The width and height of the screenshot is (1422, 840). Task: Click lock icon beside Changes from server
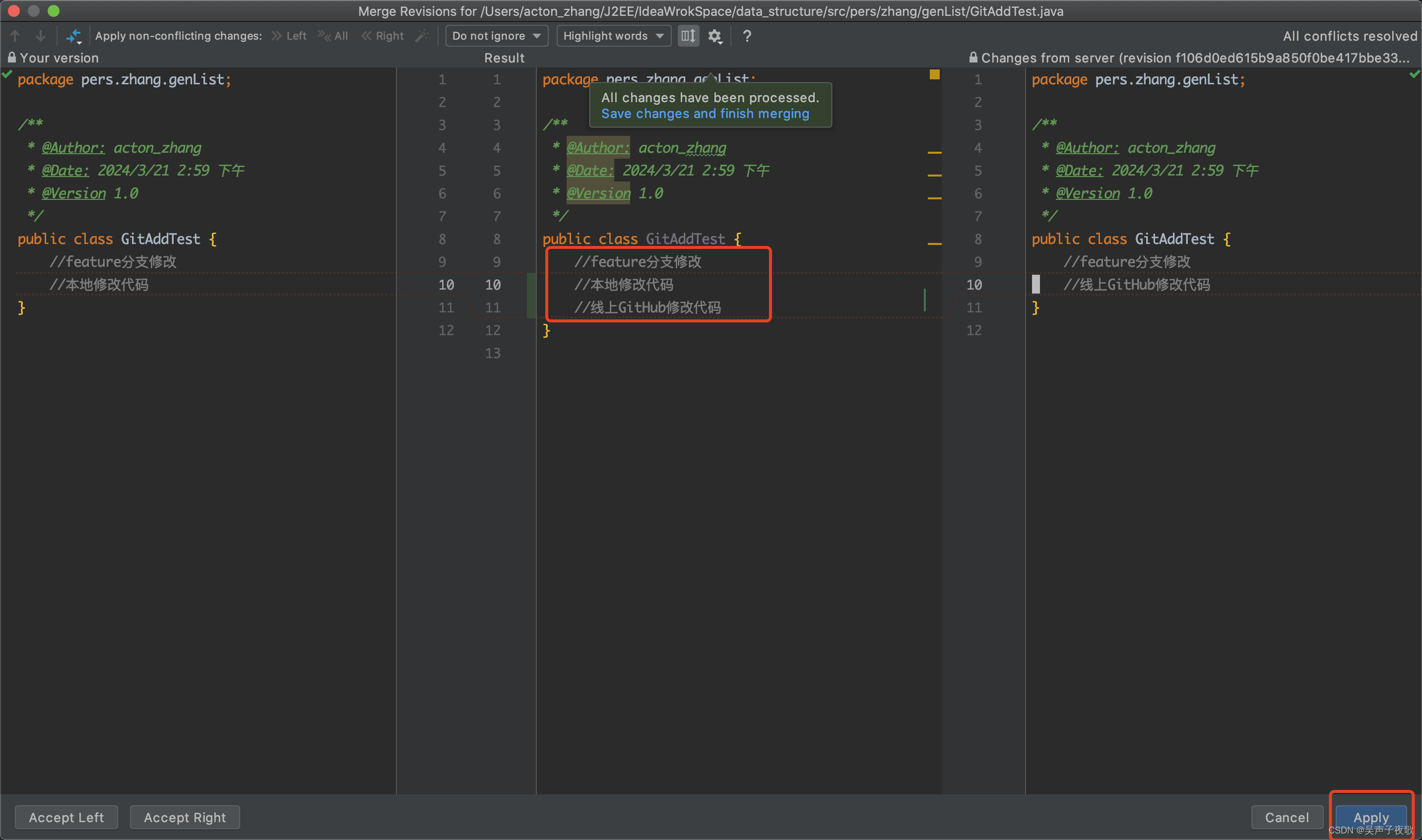point(973,57)
